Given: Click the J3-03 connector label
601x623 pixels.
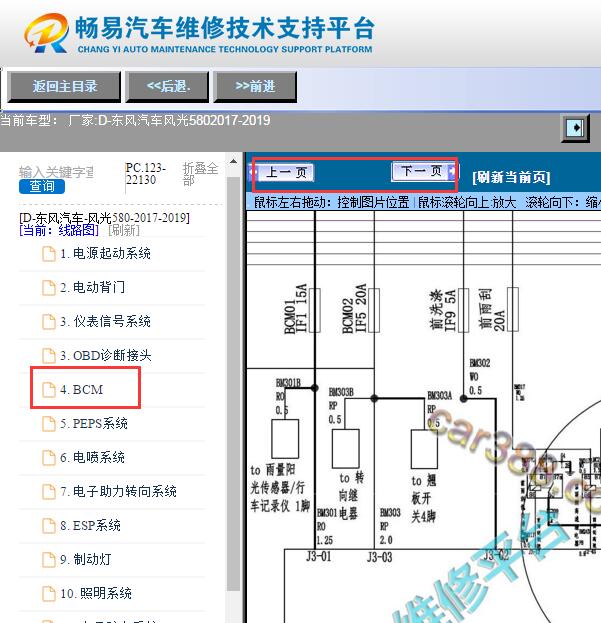Looking at the screenshot, I should point(380,557).
